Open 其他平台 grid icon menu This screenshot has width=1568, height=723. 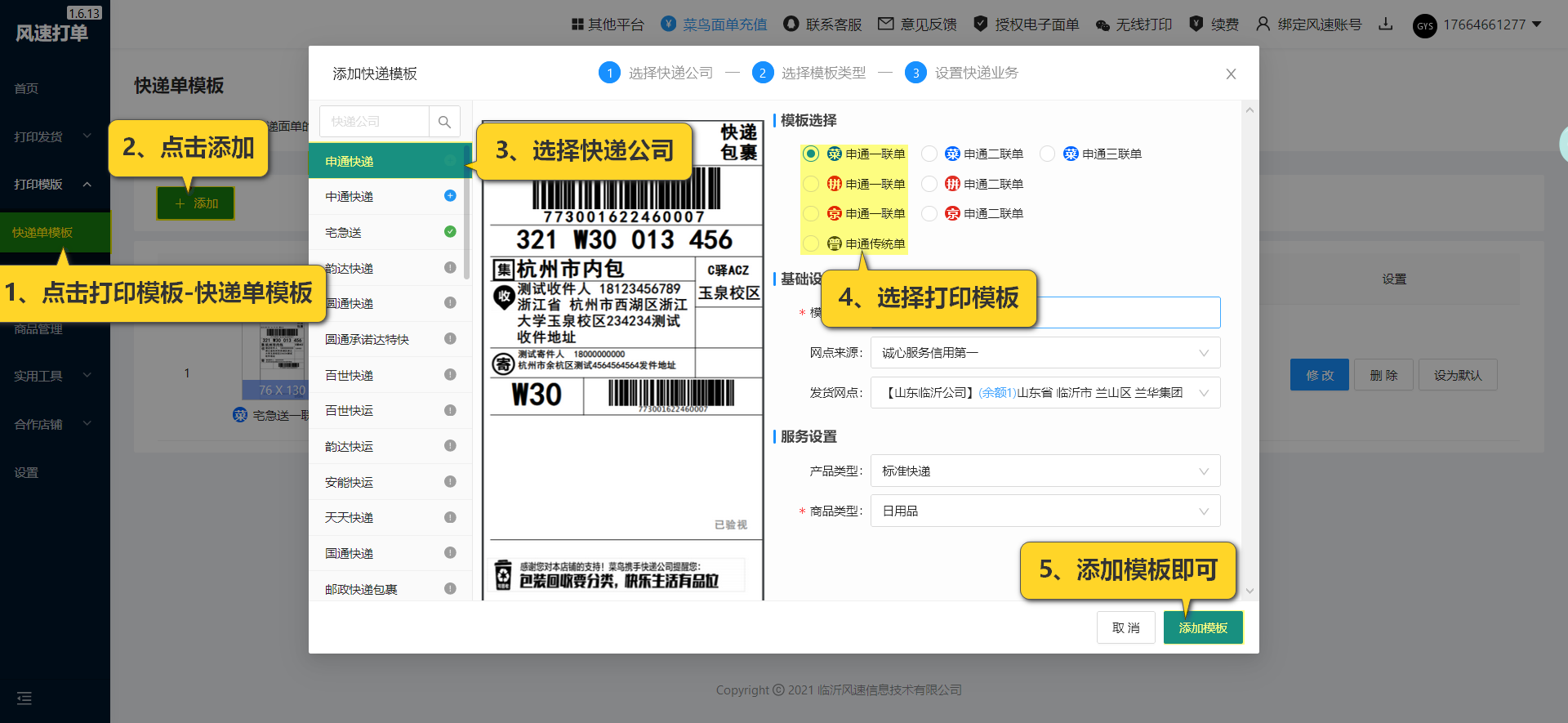click(577, 25)
